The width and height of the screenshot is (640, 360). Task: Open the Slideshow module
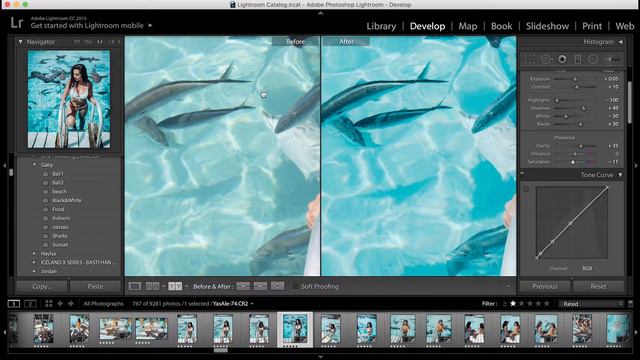(547, 26)
